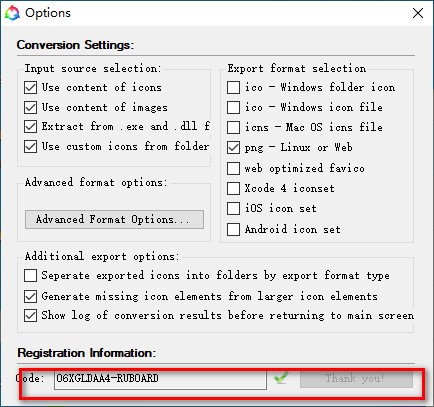
Task: Toggle Use custom icons from folder
Action: pos(30,146)
